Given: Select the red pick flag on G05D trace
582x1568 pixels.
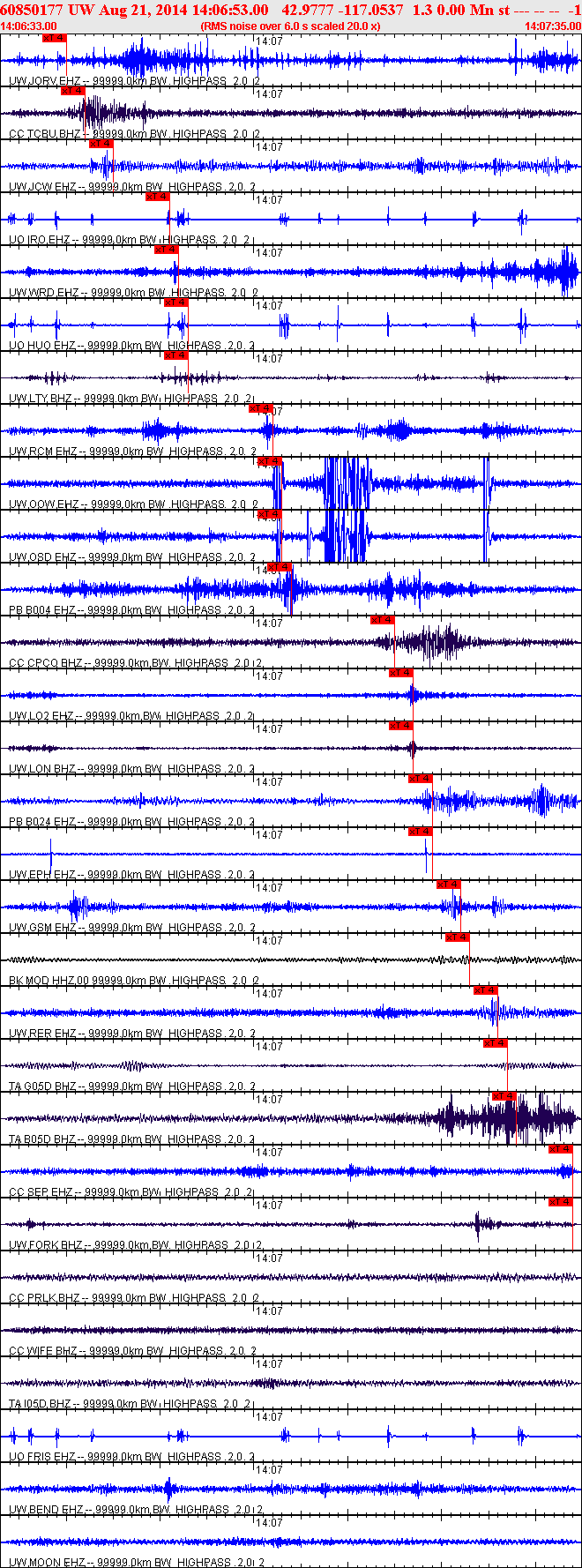Looking at the screenshot, I should (496, 1043).
